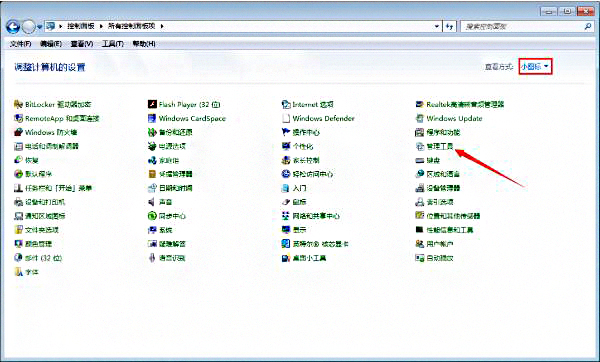Click the speech recognition (语音识别) microphone icon

(152, 258)
